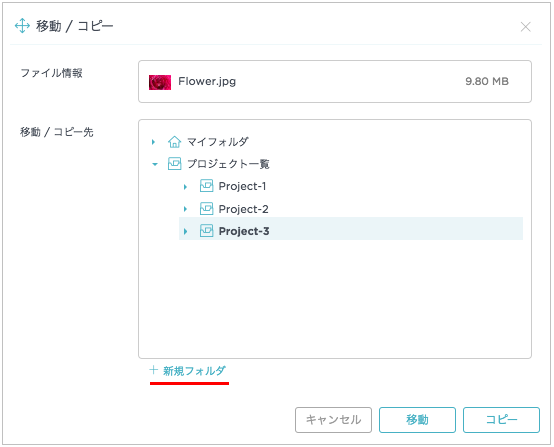Select Project-1 as destination folder
The width and height of the screenshot is (554, 447).
coord(242,186)
